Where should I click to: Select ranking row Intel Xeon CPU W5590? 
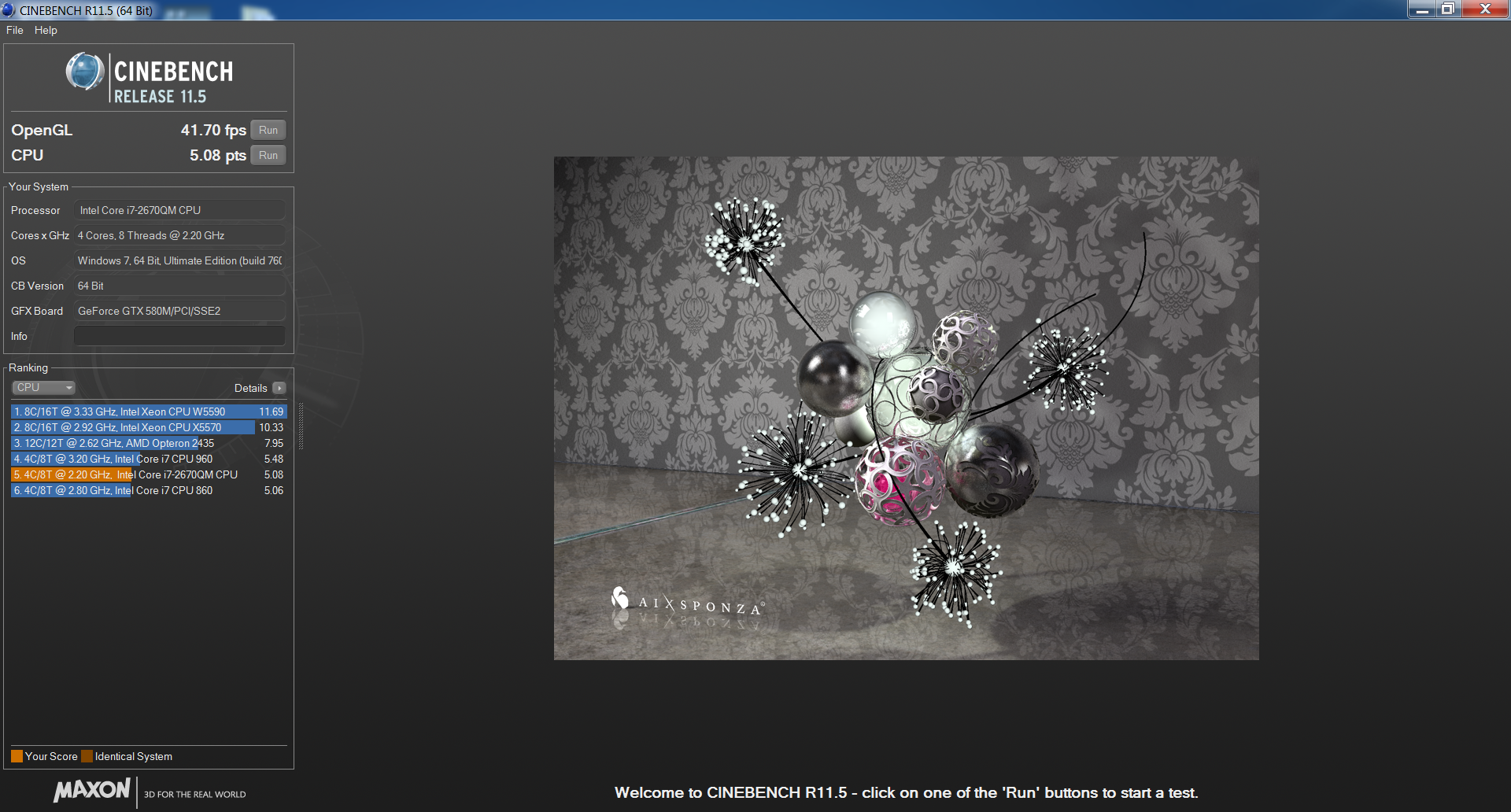149,412
